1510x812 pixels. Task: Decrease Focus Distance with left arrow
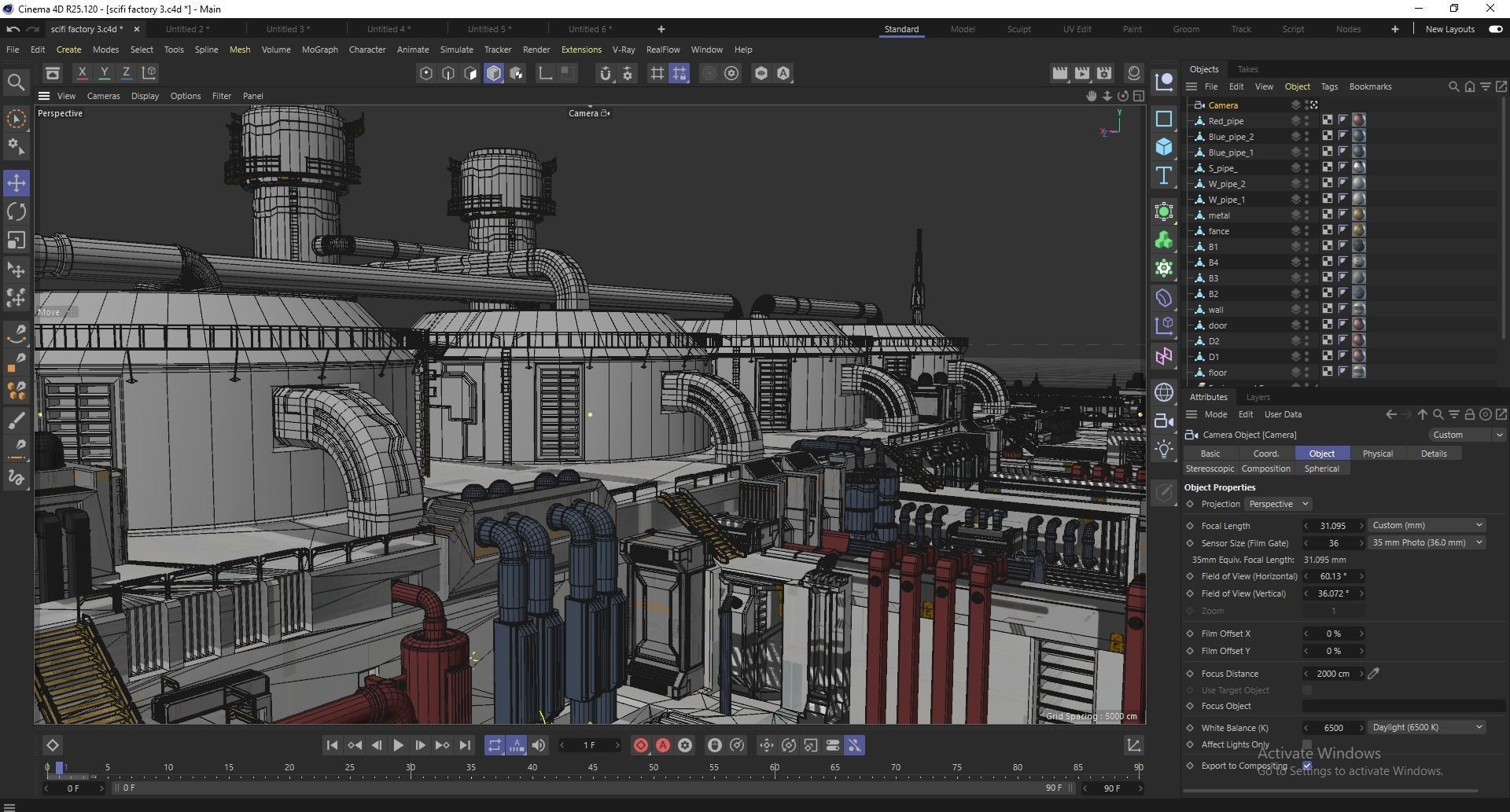click(x=1306, y=674)
